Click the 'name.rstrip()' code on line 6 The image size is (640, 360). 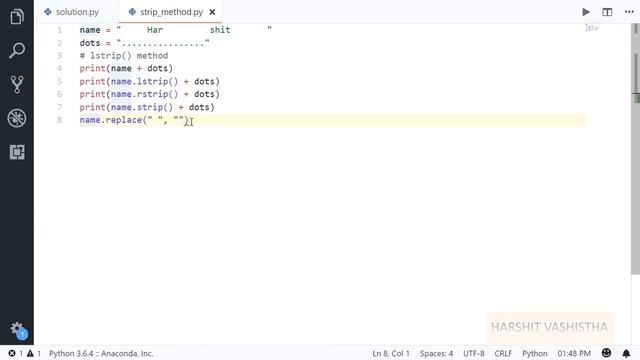click(144, 94)
